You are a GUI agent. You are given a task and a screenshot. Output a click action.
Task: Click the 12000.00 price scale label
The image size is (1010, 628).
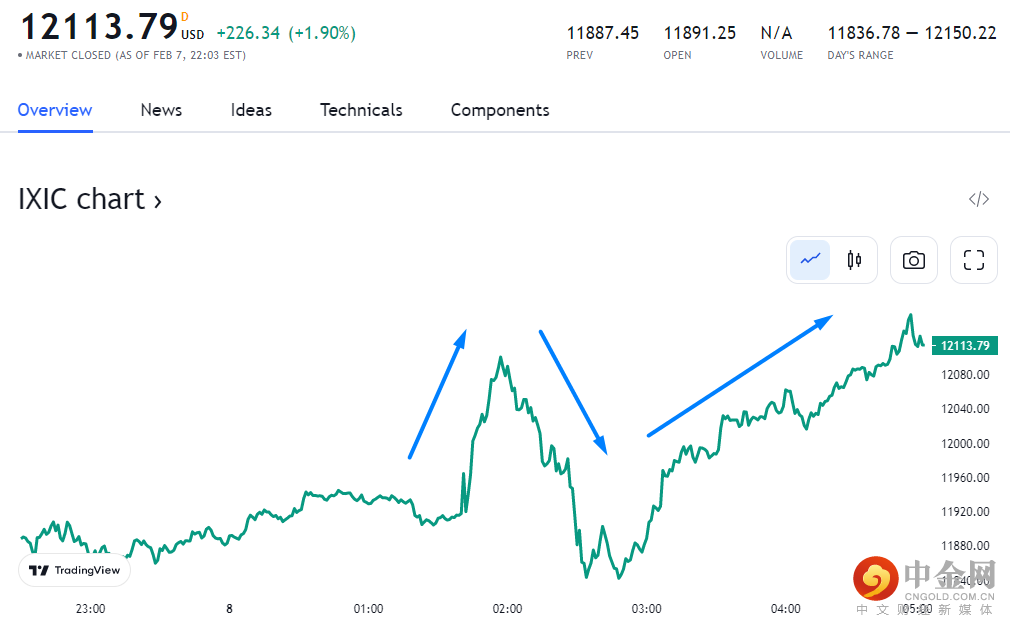click(x=965, y=443)
